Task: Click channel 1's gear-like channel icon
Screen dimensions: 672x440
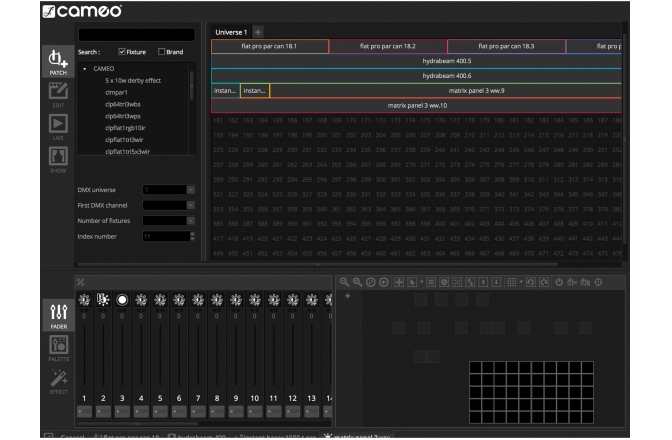Action: (x=84, y=299)
